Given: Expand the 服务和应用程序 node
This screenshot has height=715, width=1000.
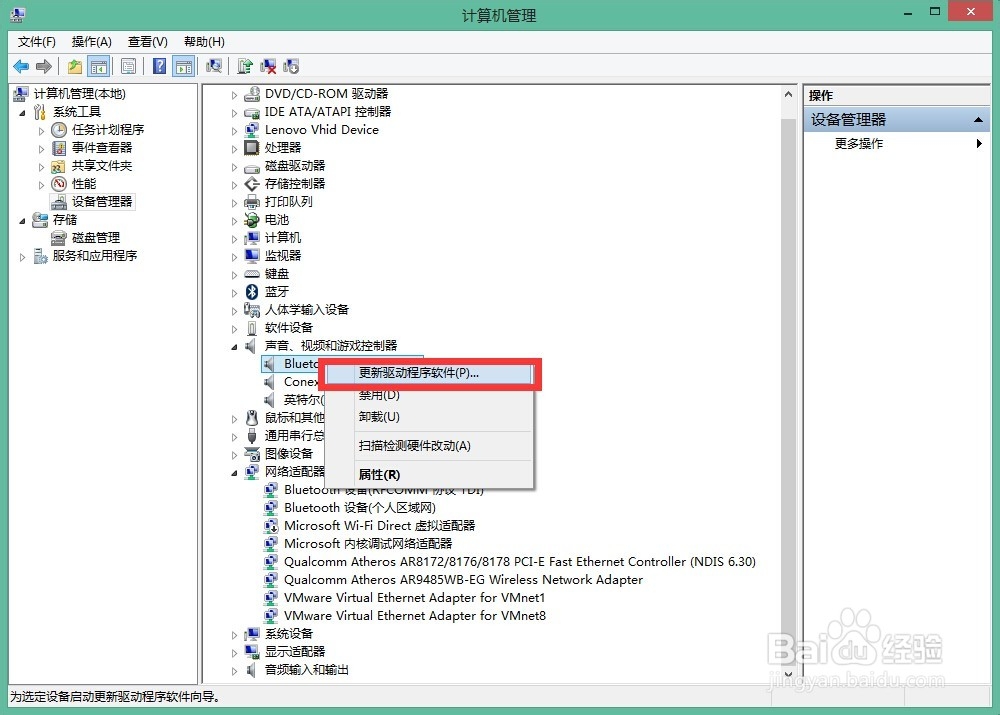Looking at the screenshot, I should click(x=22, y=257).
